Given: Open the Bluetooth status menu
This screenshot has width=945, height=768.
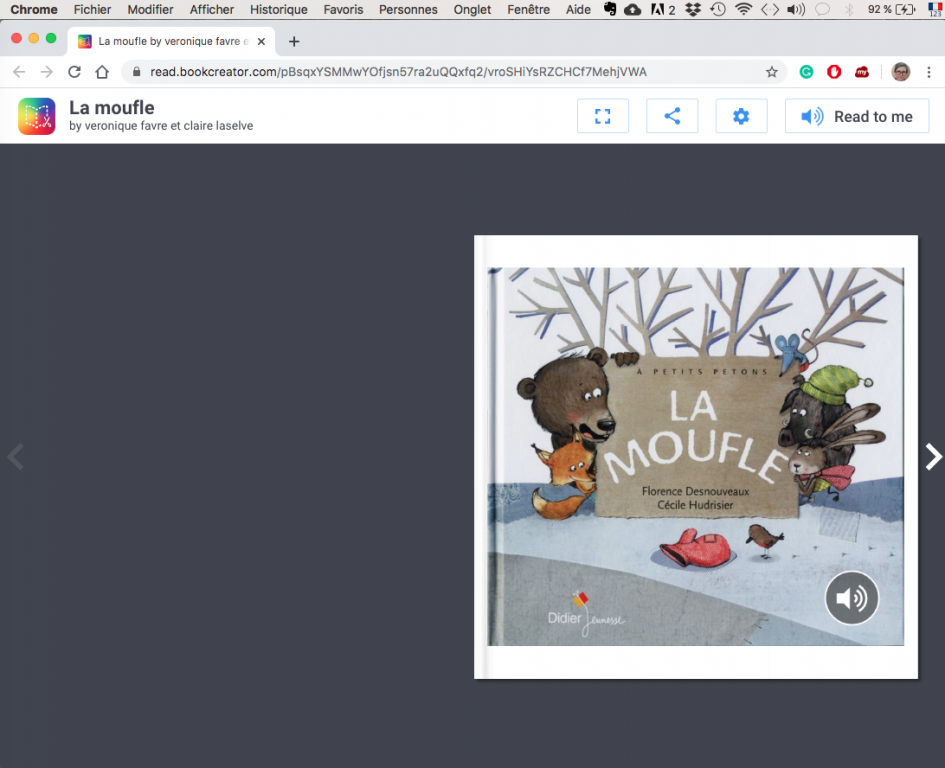Looking at the screenshot, I should pyautogui.click(x=849, y=9).
